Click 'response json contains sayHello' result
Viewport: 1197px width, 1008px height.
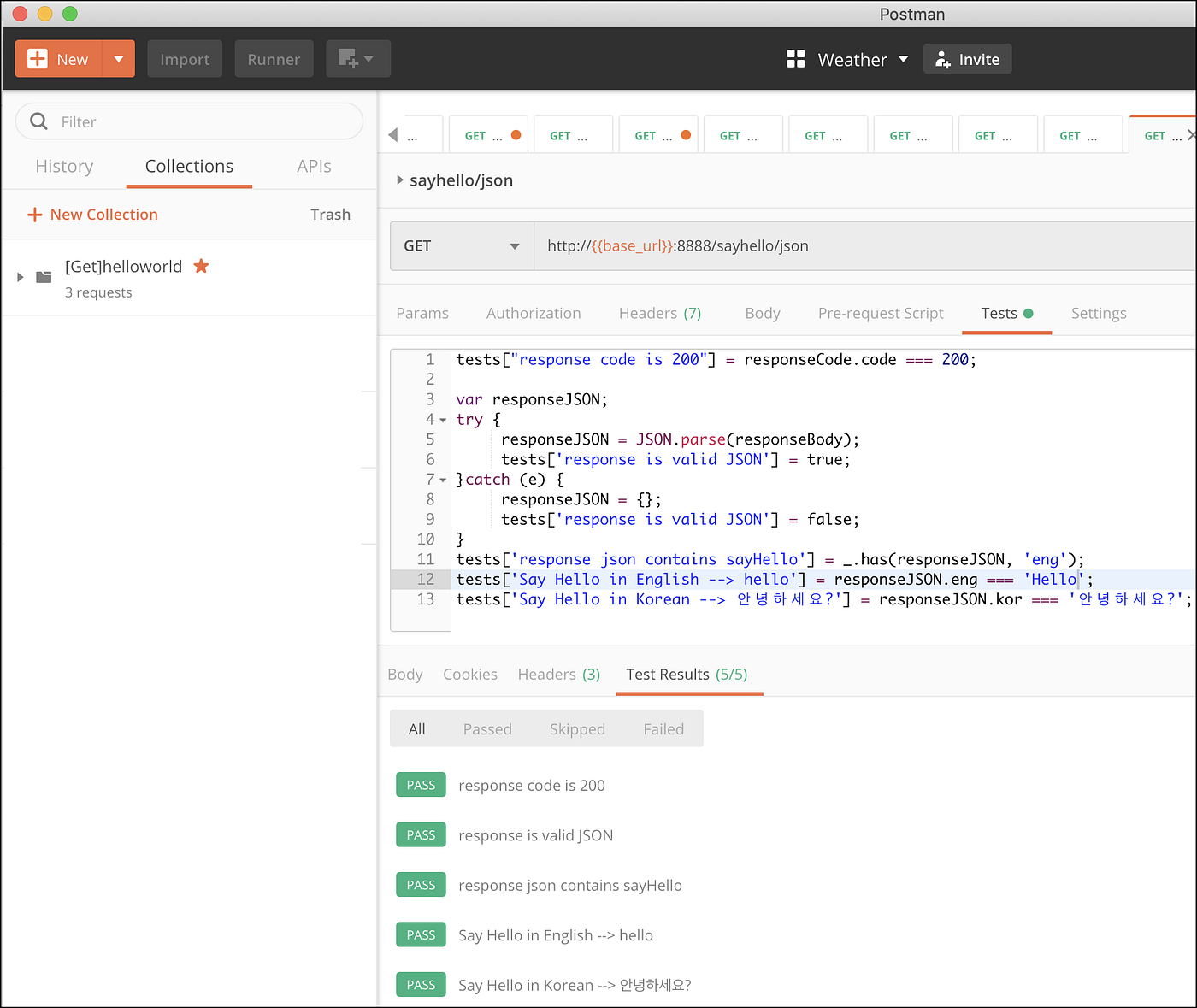(570, 885)
